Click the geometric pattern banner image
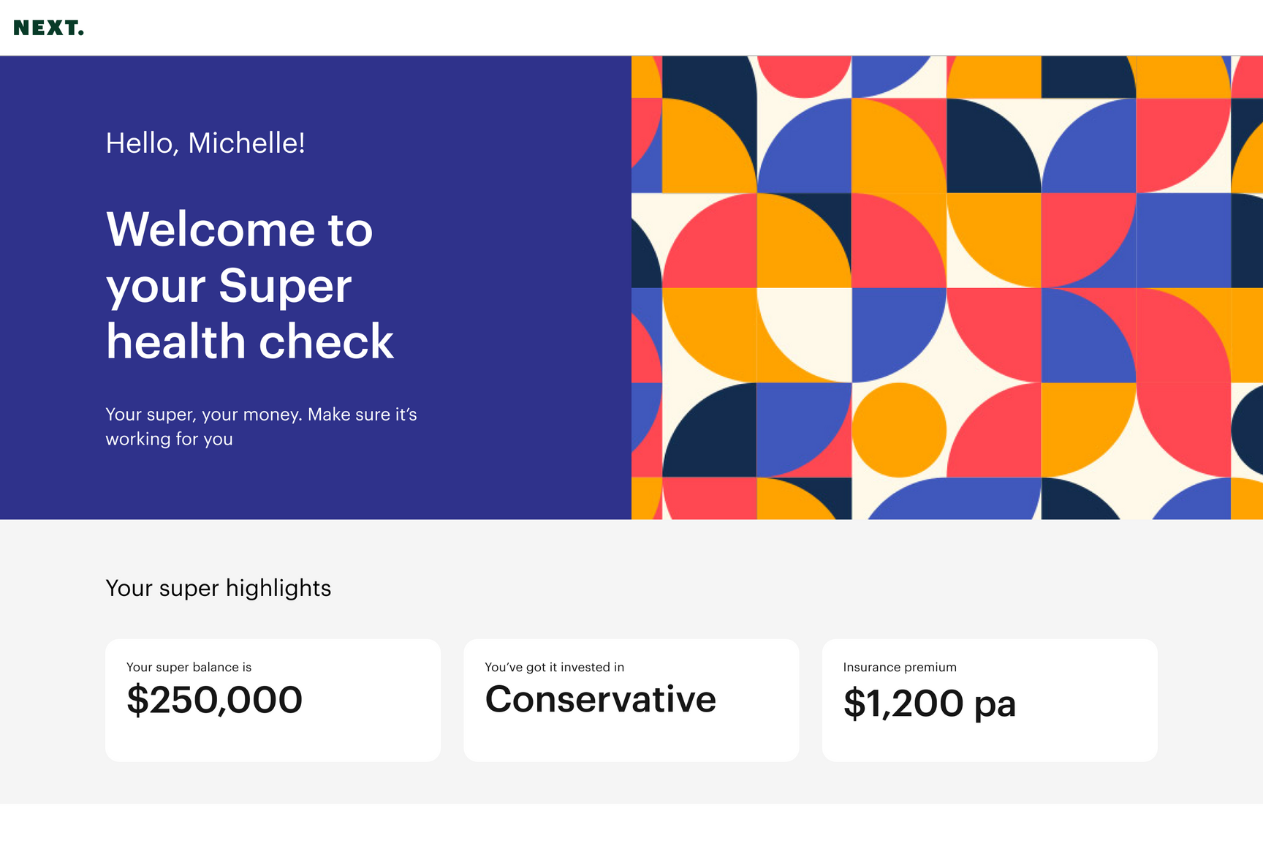Image resolution: width=1263 pixels, height=866 pixels. coord(947,288)
